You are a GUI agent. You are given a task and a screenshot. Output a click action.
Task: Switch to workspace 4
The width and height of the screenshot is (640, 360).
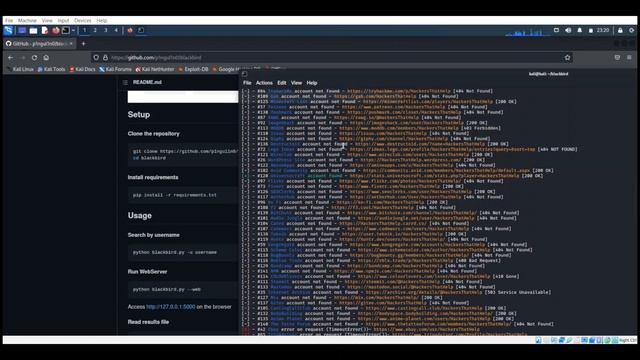(x=116, y=30)
